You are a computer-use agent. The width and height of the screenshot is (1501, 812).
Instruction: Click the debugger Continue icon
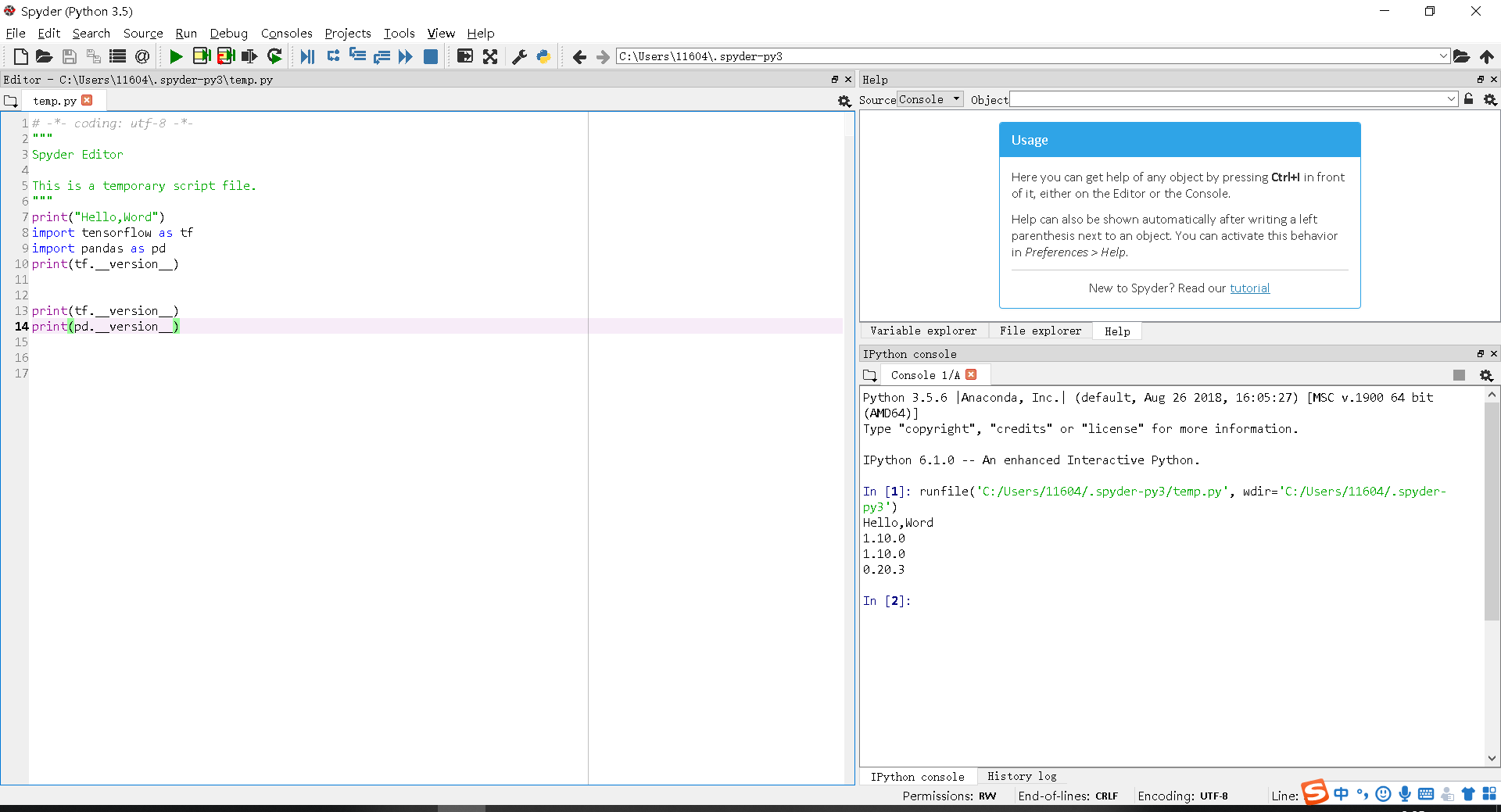click(x=405, y=56)
